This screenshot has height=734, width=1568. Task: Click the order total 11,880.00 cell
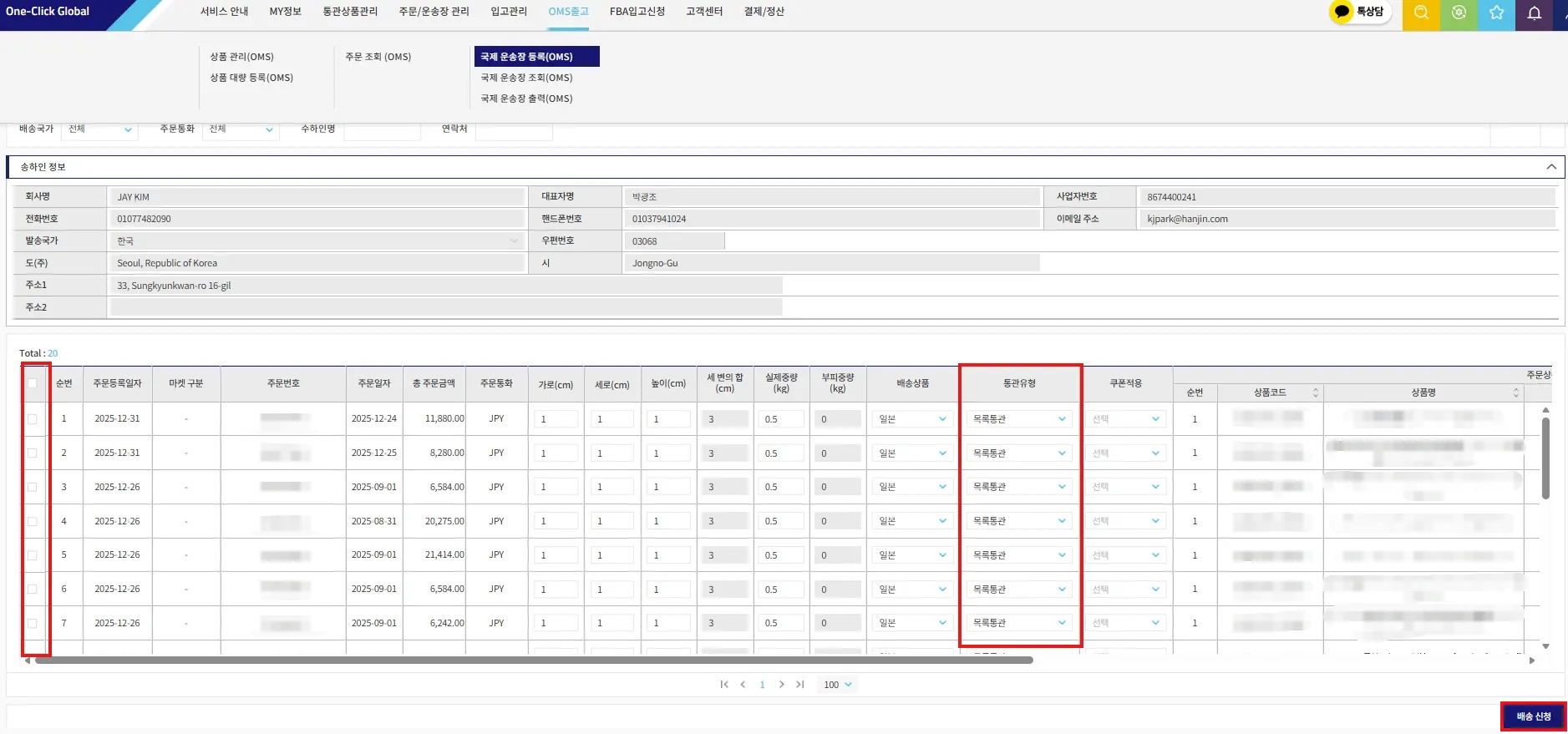click(x=434, y=419)
